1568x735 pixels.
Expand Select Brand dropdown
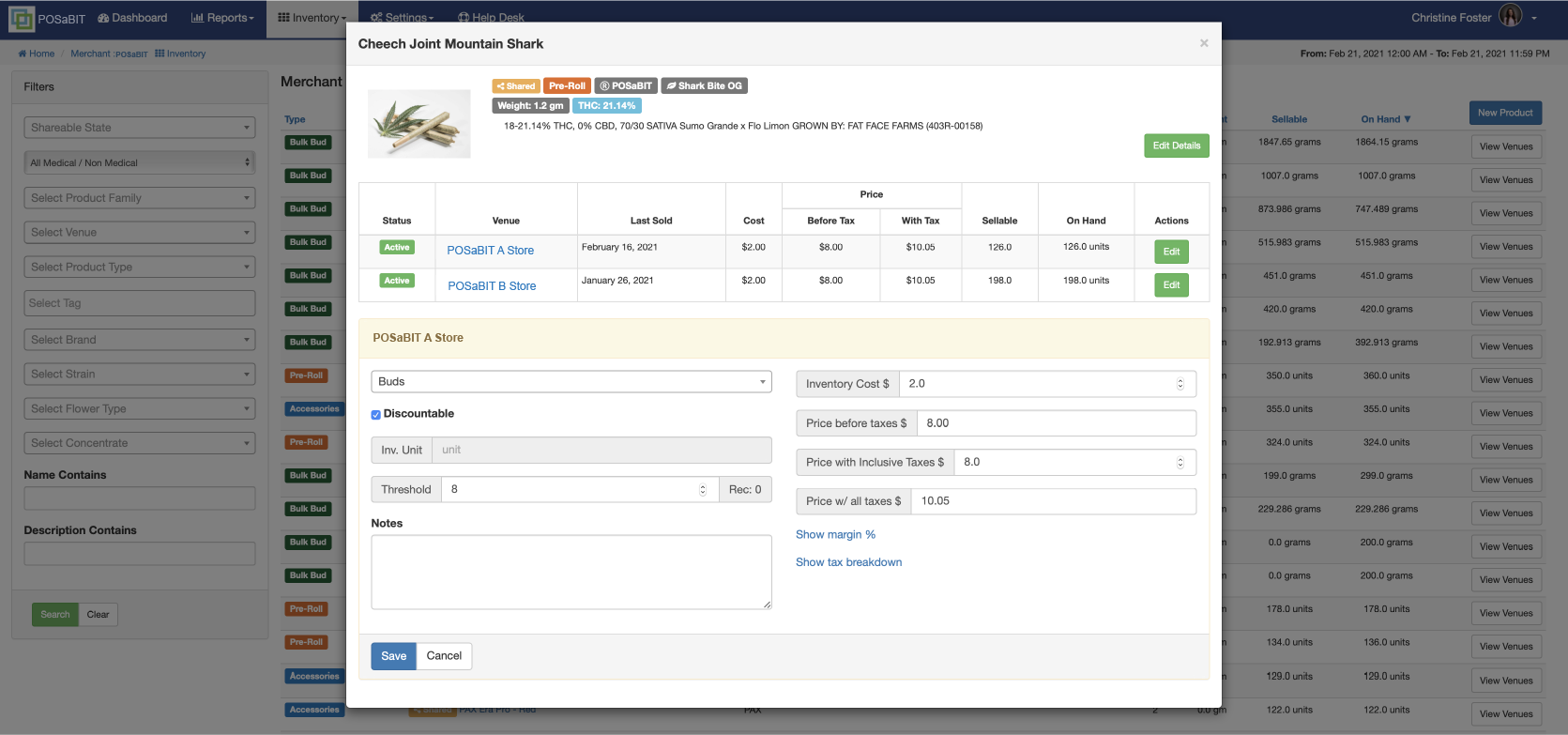(140, 340)
